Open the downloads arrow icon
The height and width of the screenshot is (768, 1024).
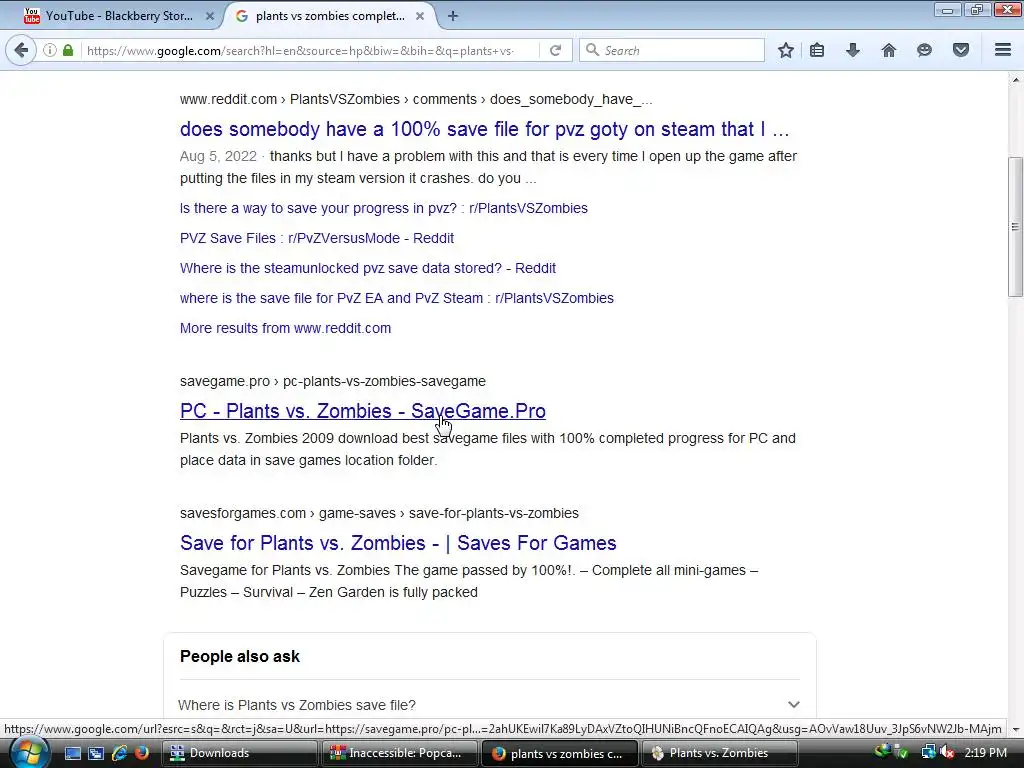coord(853,50)
